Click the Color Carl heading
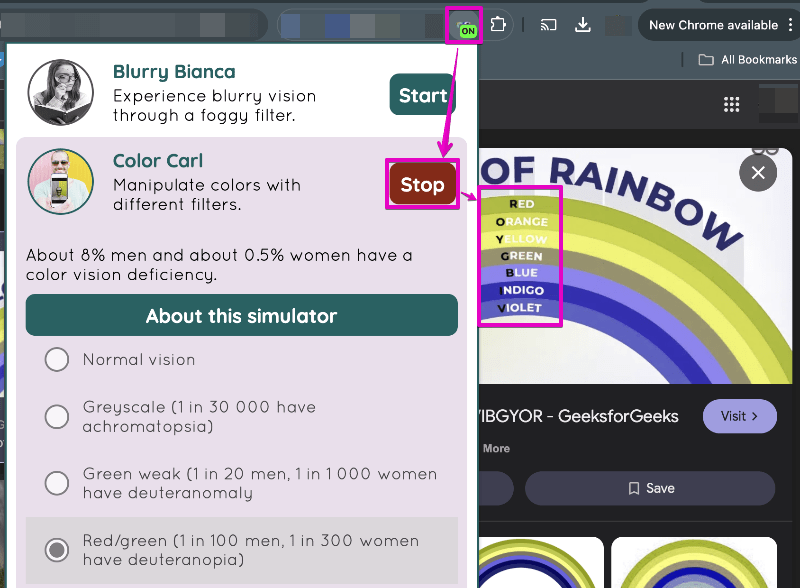Viewport: 800px width, 588px height. (158, 161)
